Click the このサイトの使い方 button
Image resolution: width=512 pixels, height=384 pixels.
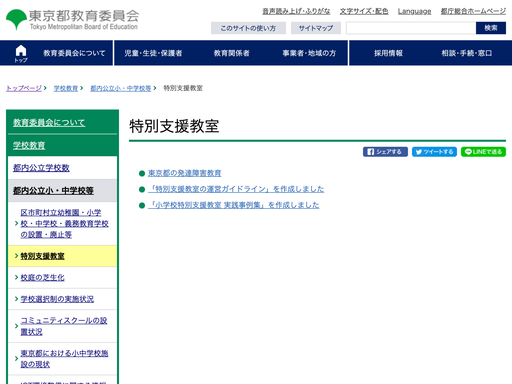tap(248, 28)
